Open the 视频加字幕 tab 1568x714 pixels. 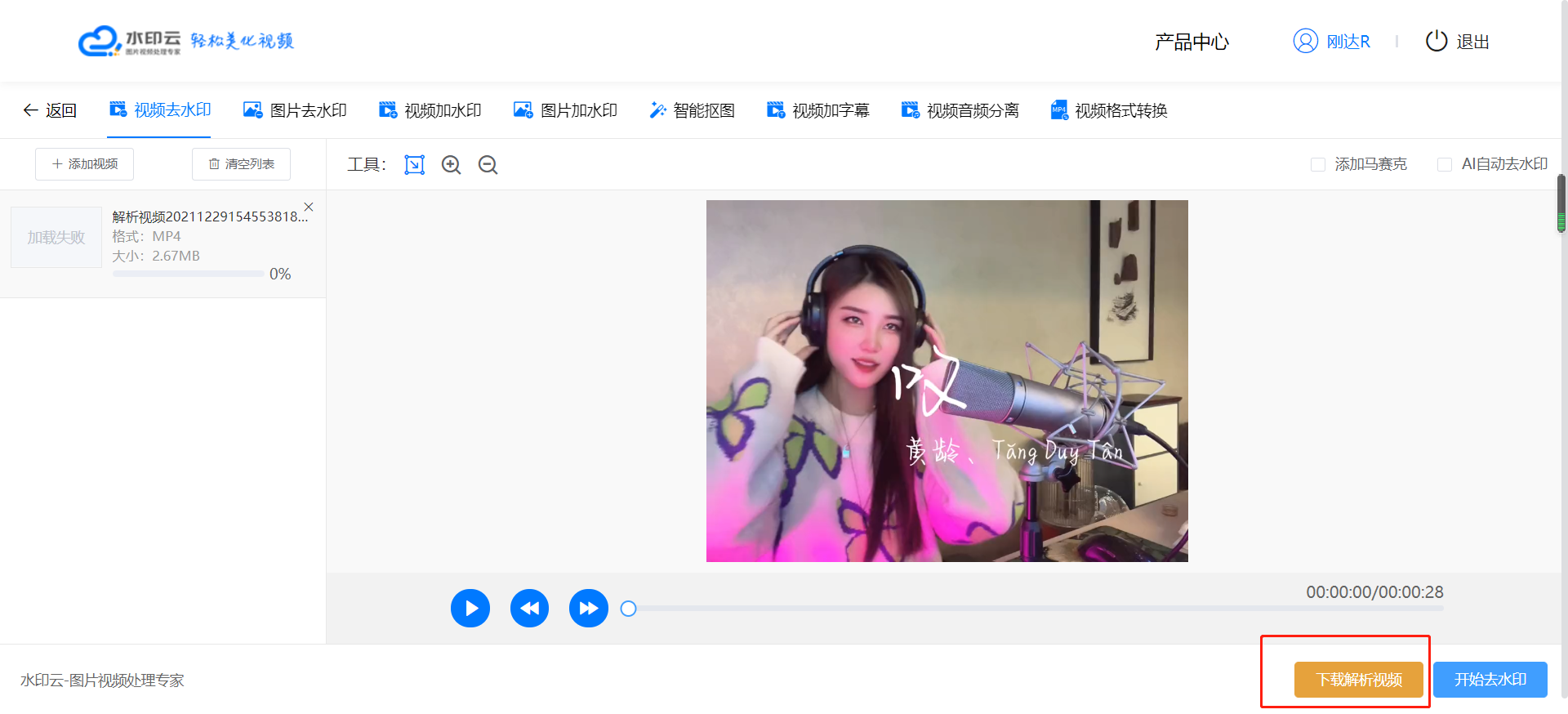click(818, 110)
